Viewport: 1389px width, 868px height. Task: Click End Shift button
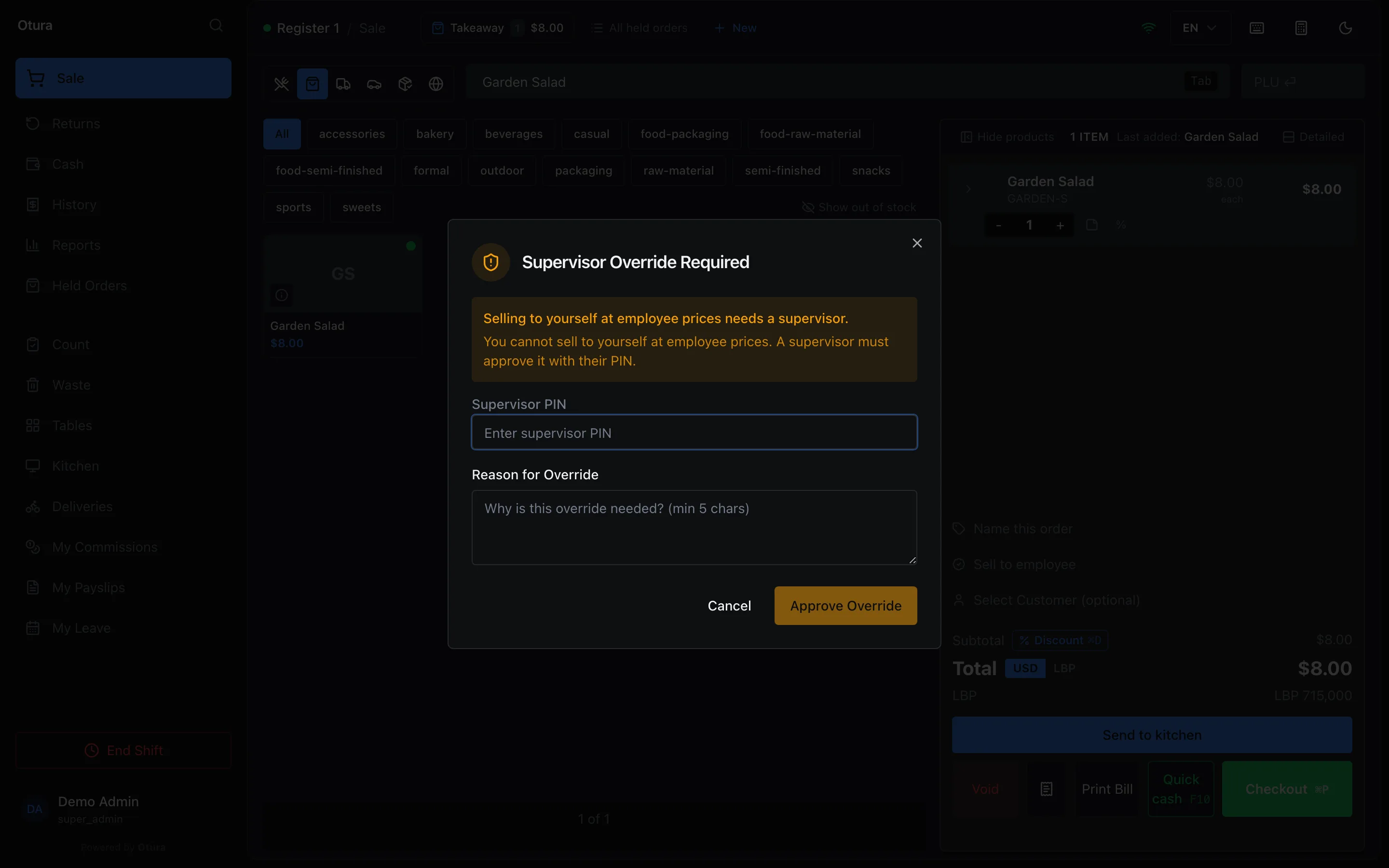[123, 750]
